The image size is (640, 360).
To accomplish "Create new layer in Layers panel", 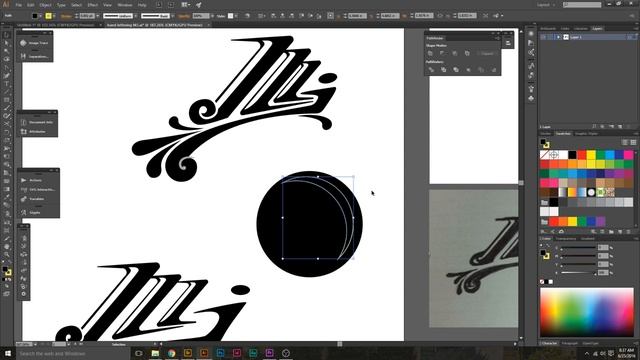I will click(620, 127).
